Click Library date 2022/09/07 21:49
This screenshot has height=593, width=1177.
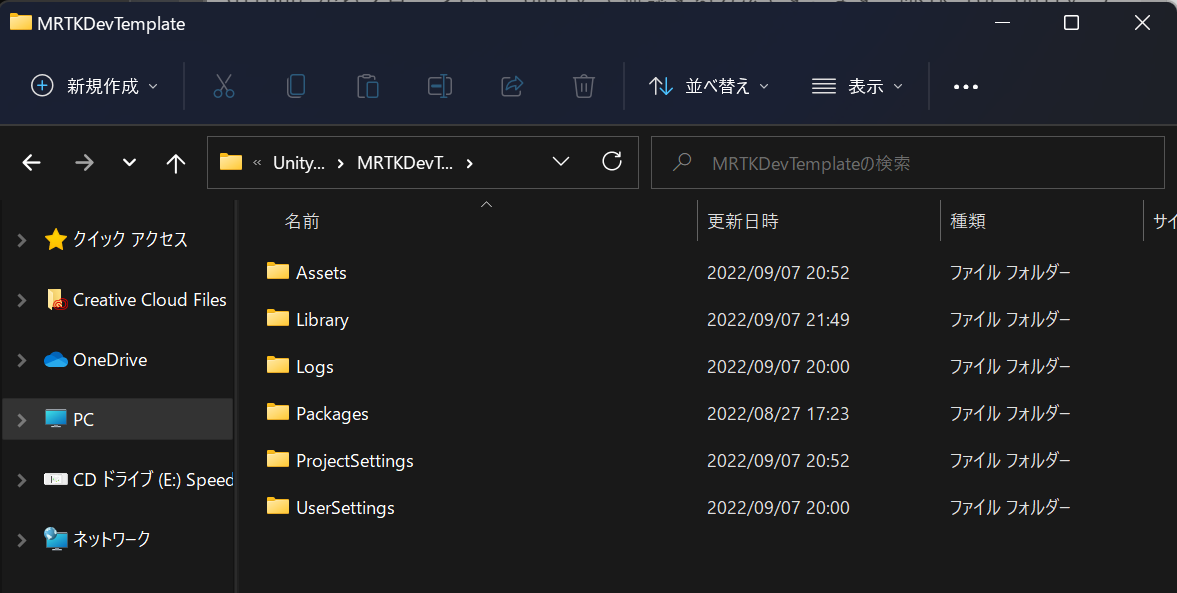click(x=778, y=319)
